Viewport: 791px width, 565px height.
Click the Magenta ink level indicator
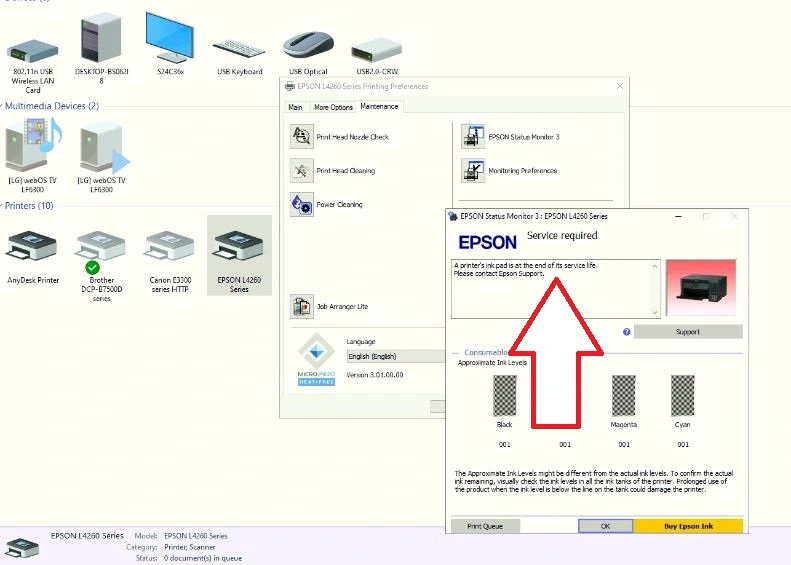(624, 396)
